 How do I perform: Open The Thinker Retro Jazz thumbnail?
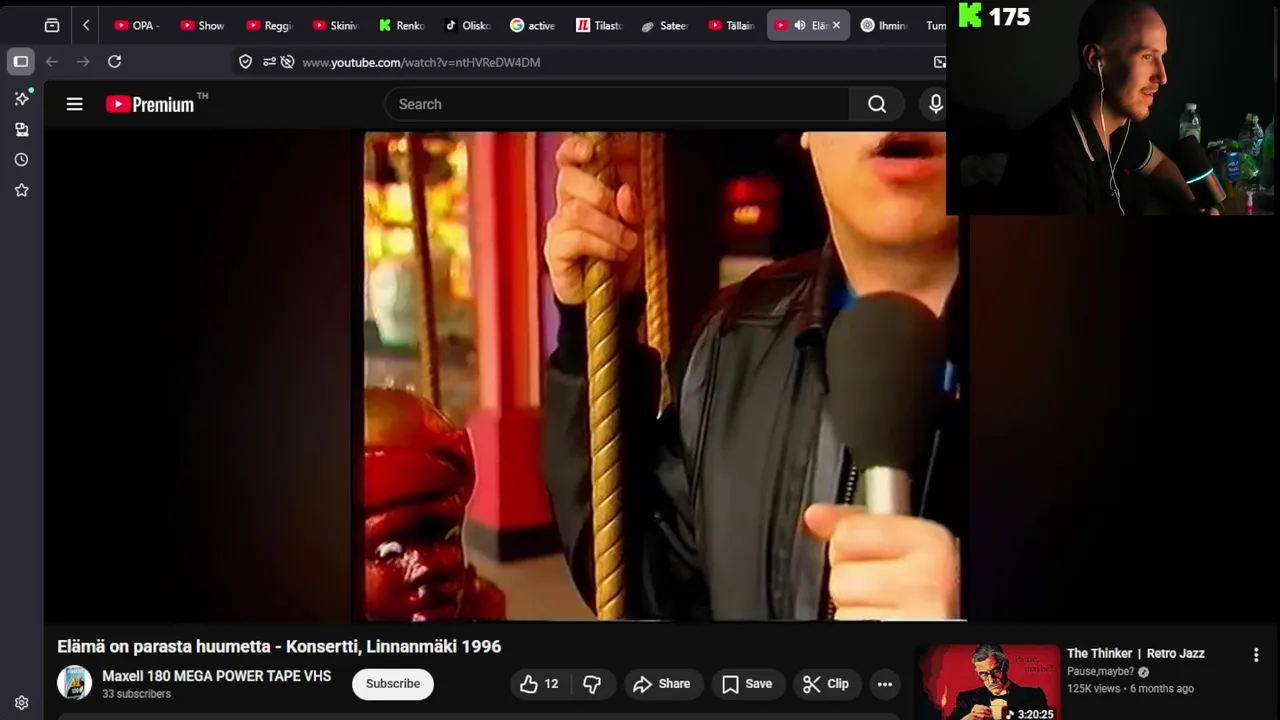pos(988,682)
